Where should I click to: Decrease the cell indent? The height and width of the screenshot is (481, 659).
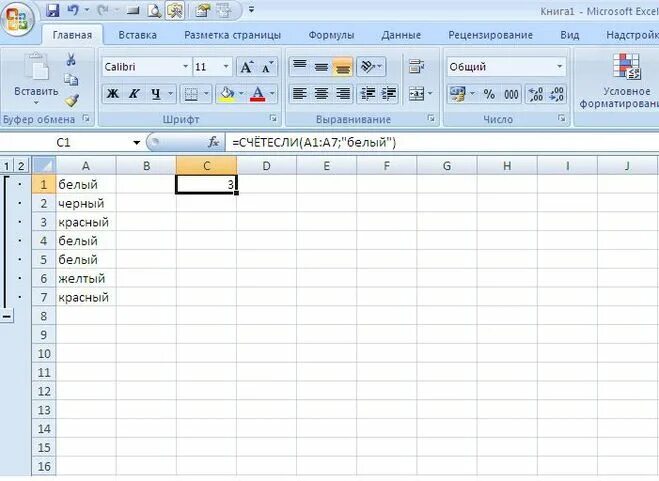pyautogui.click(x=367, y=93)
